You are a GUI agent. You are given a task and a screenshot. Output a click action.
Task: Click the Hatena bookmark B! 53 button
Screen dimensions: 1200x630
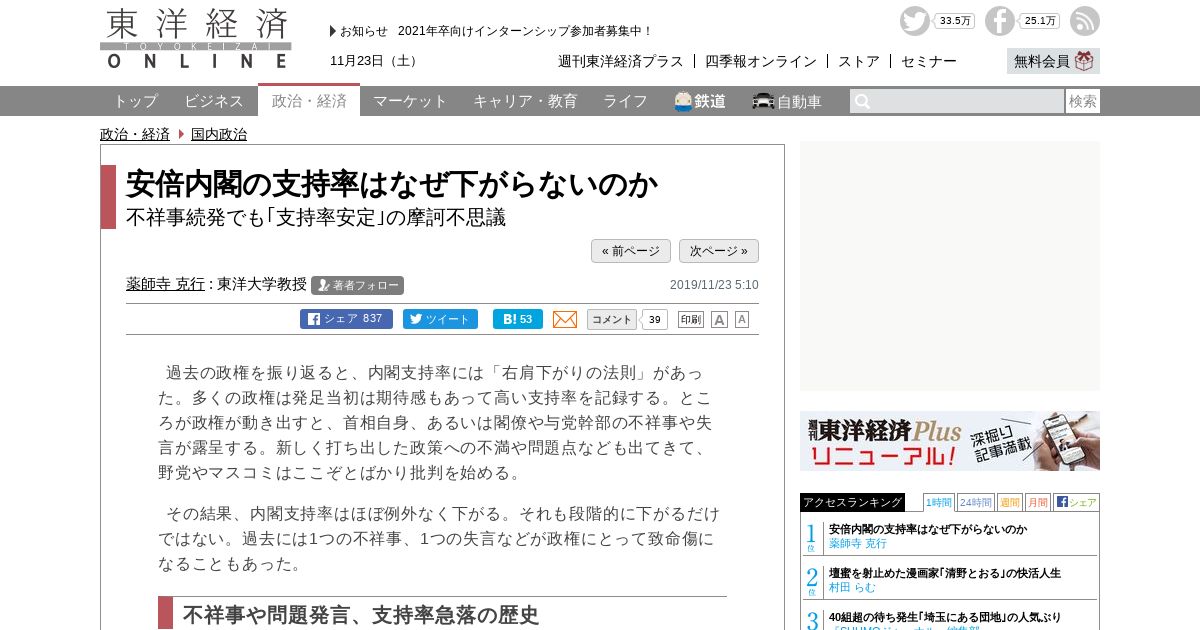[518, 319]
